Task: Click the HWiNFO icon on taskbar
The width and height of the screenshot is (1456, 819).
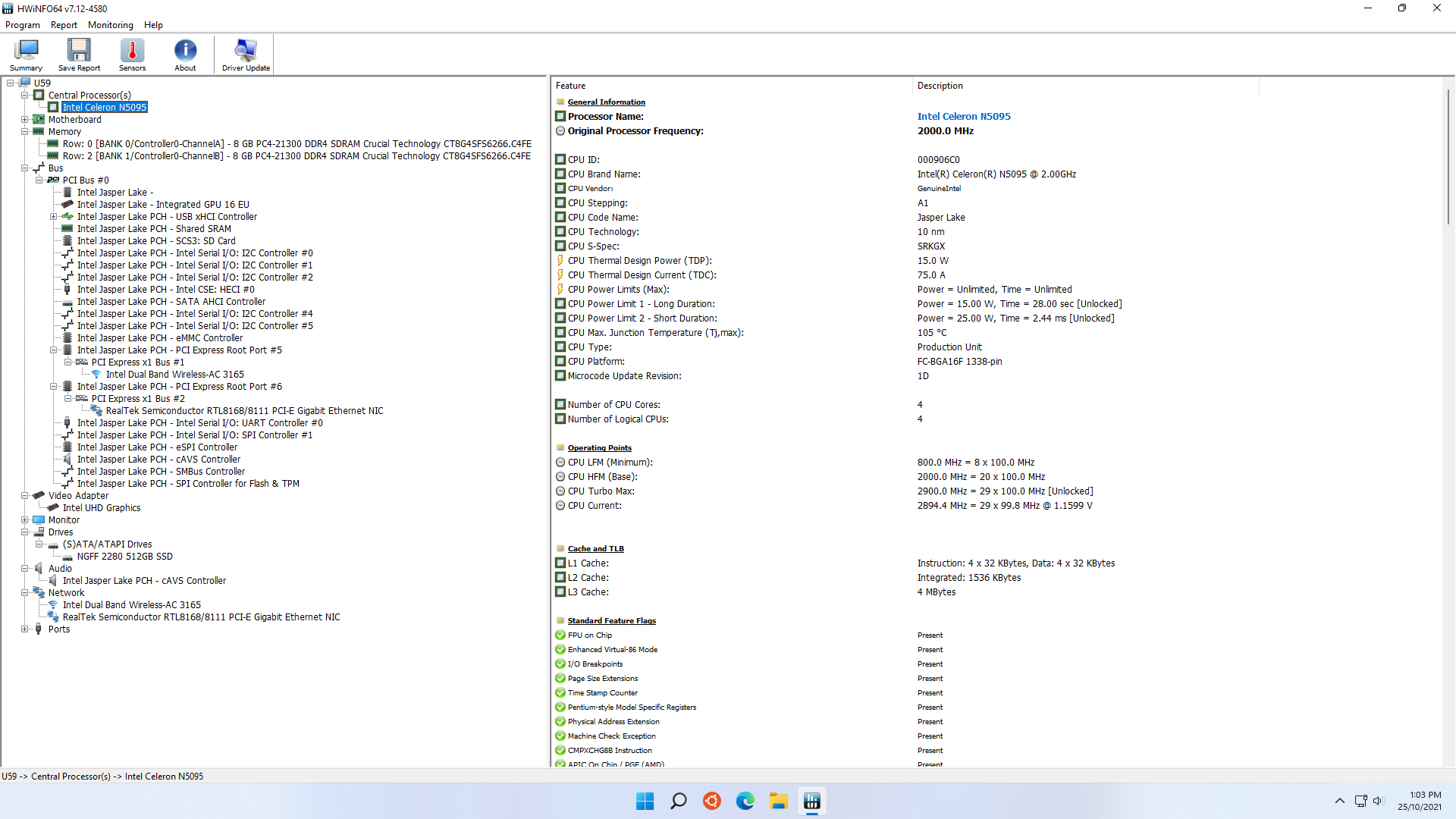Action: pyautogui.click(x=811, y=801)
